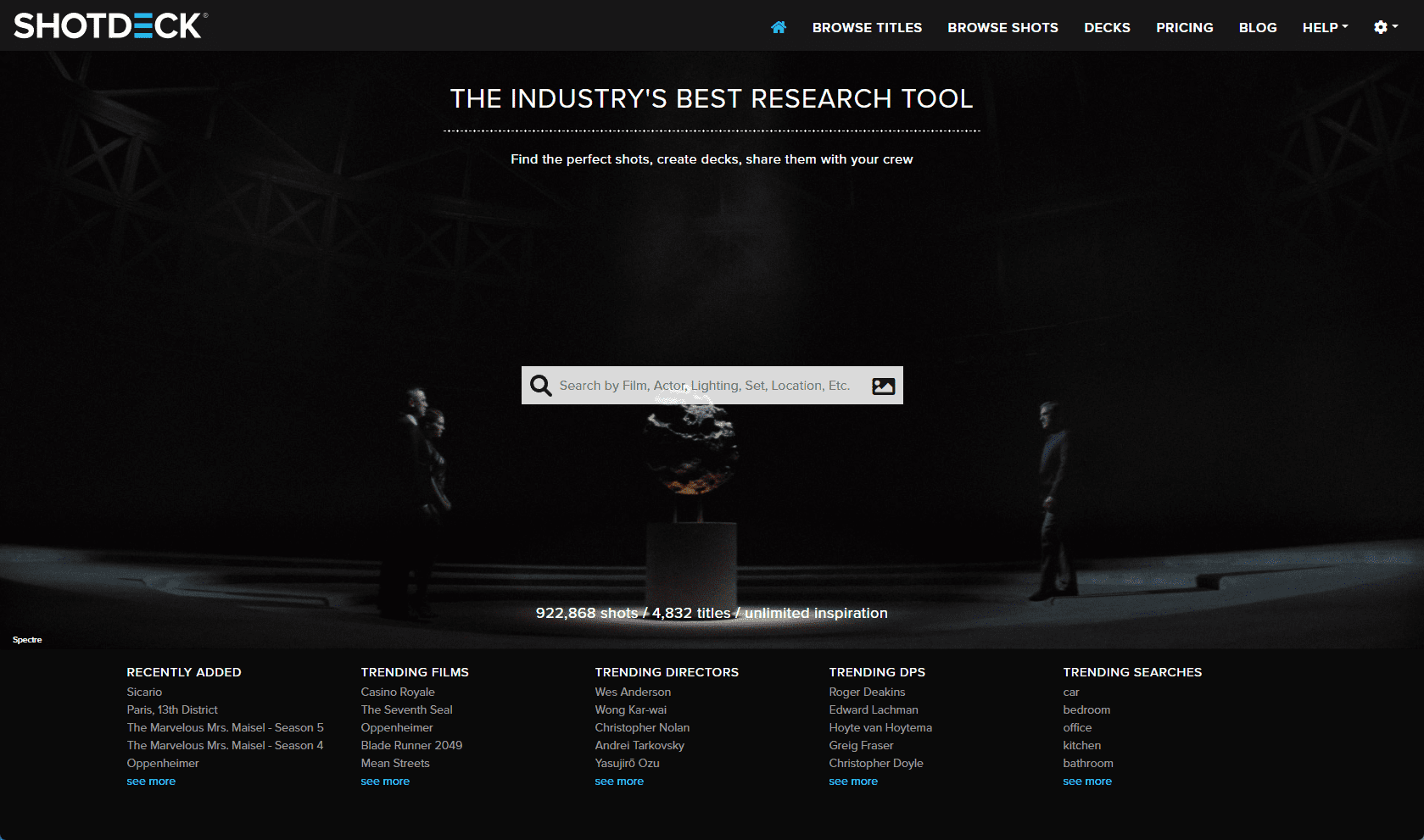Search trending term bedroom
The image size is (1424, 840).
(x=1086, y=709)
